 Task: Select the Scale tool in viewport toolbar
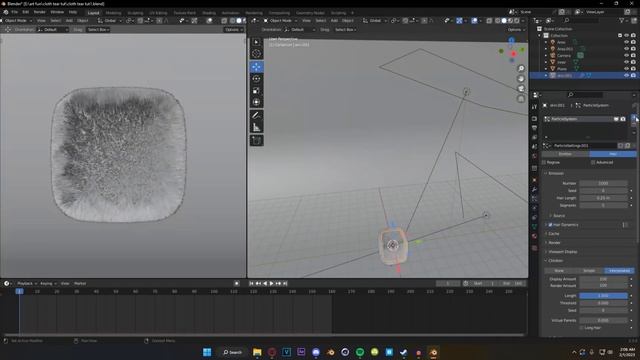click(x=256, y=91)
